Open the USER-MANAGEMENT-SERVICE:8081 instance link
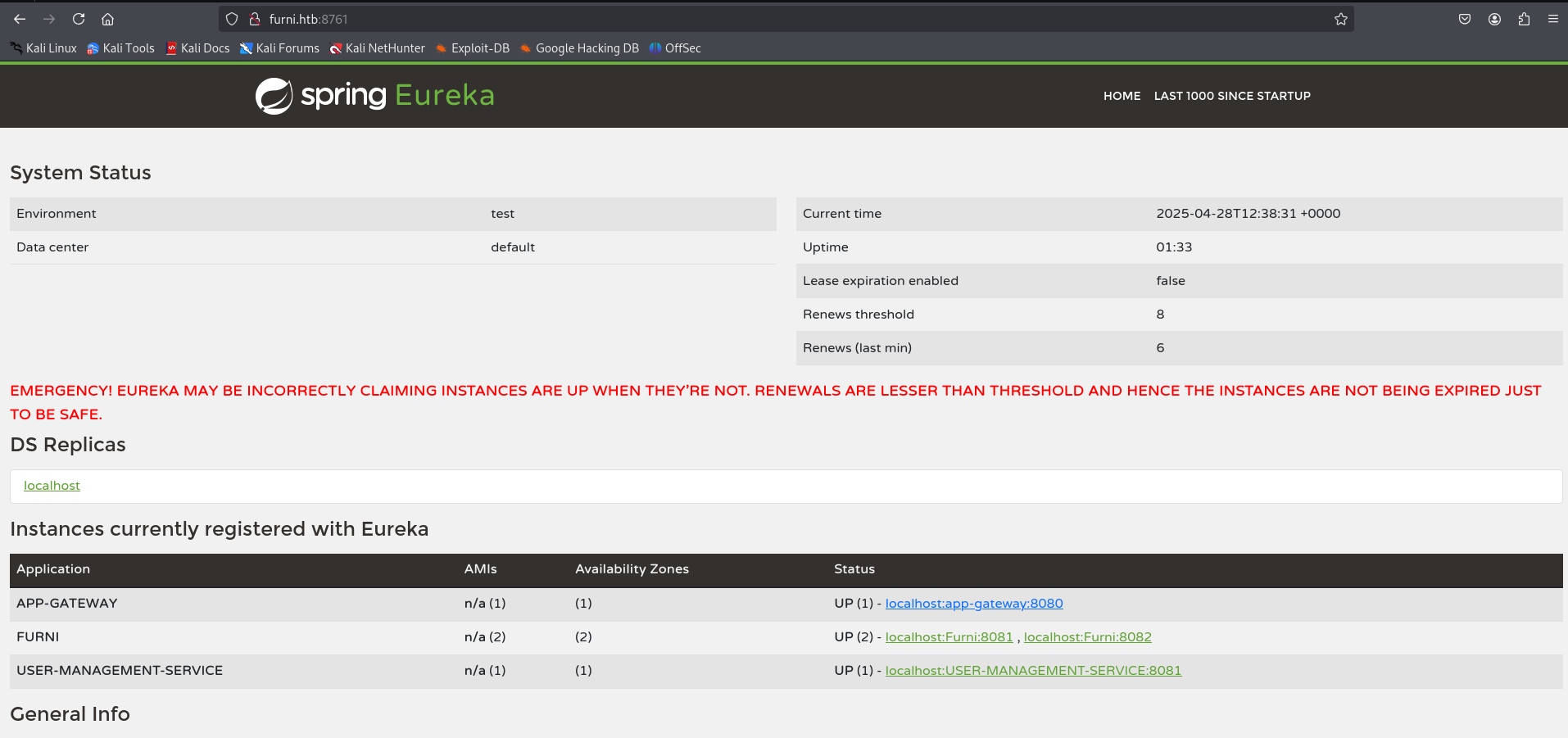 coord(1033,671)
